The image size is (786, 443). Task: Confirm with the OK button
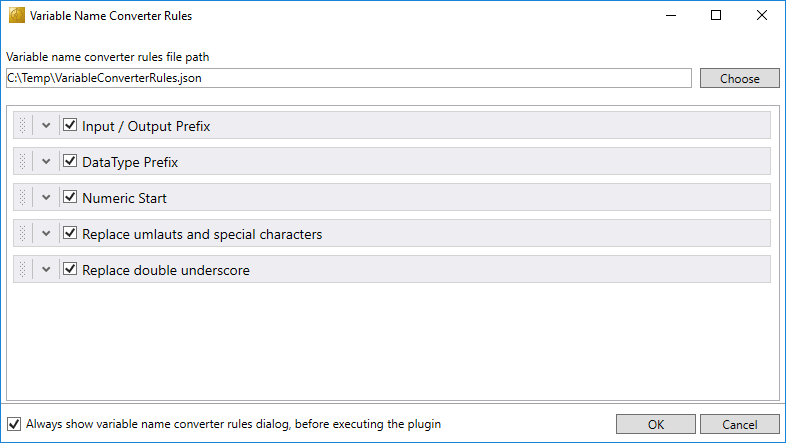click(656, 424)
